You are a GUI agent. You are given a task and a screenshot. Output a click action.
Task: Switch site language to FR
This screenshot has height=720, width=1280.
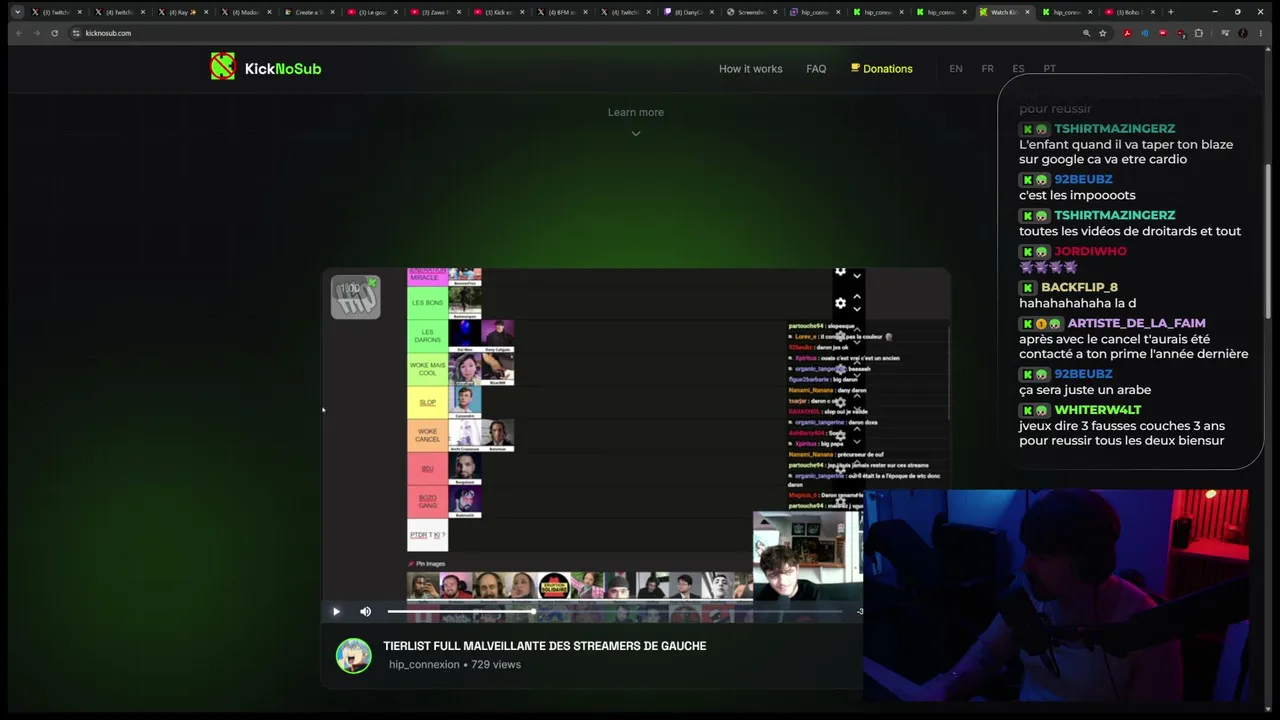[x=987, y=69]
